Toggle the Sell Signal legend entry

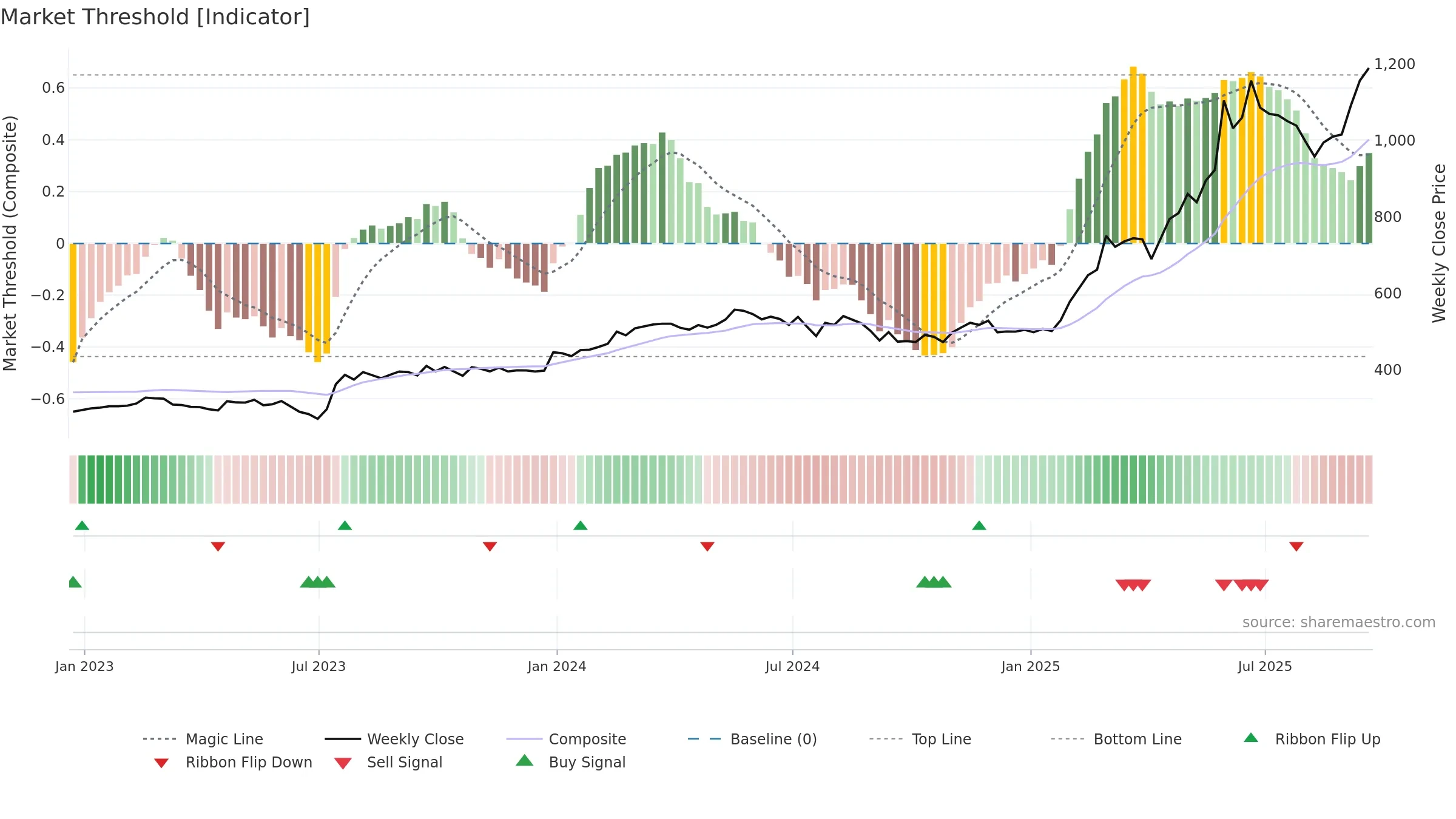coord(388,762)
